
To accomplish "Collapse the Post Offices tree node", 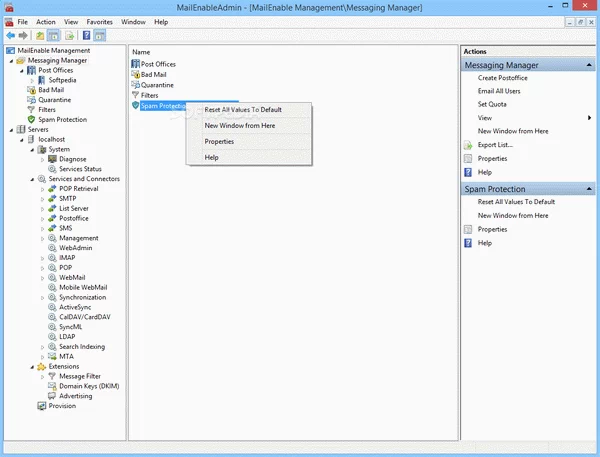I will click(22, 71).
